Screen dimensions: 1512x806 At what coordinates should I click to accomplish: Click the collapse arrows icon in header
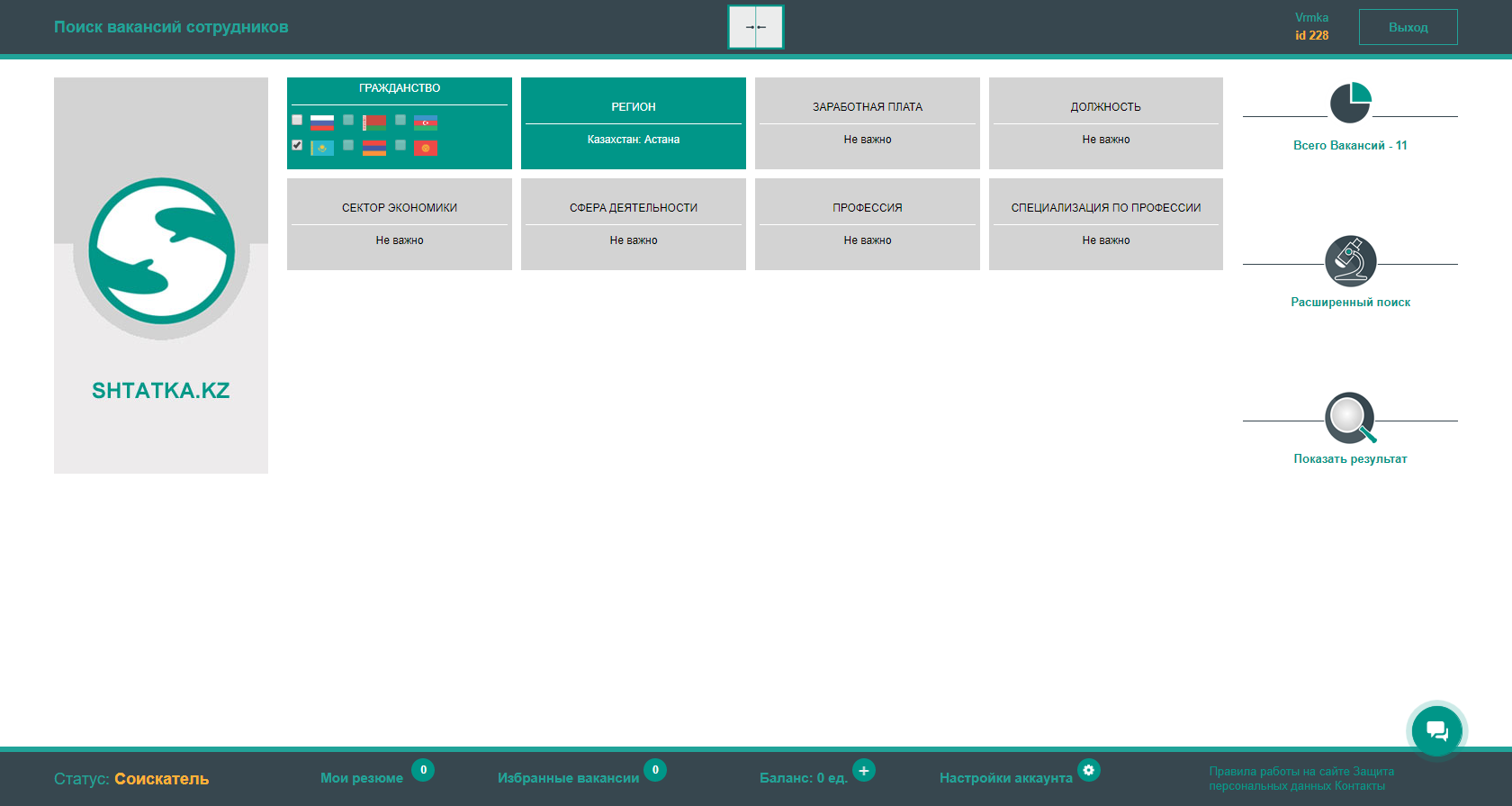(756, 27)
